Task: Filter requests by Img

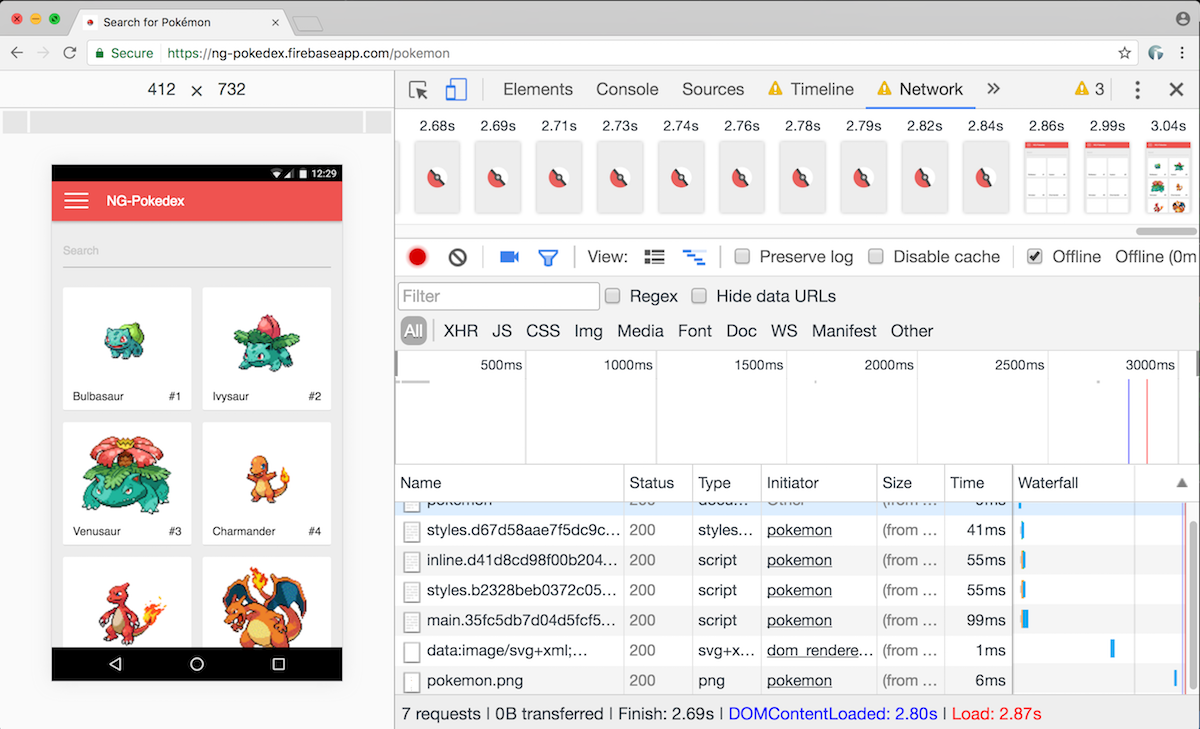Action: pyautogui.click(x=588, y=331)
